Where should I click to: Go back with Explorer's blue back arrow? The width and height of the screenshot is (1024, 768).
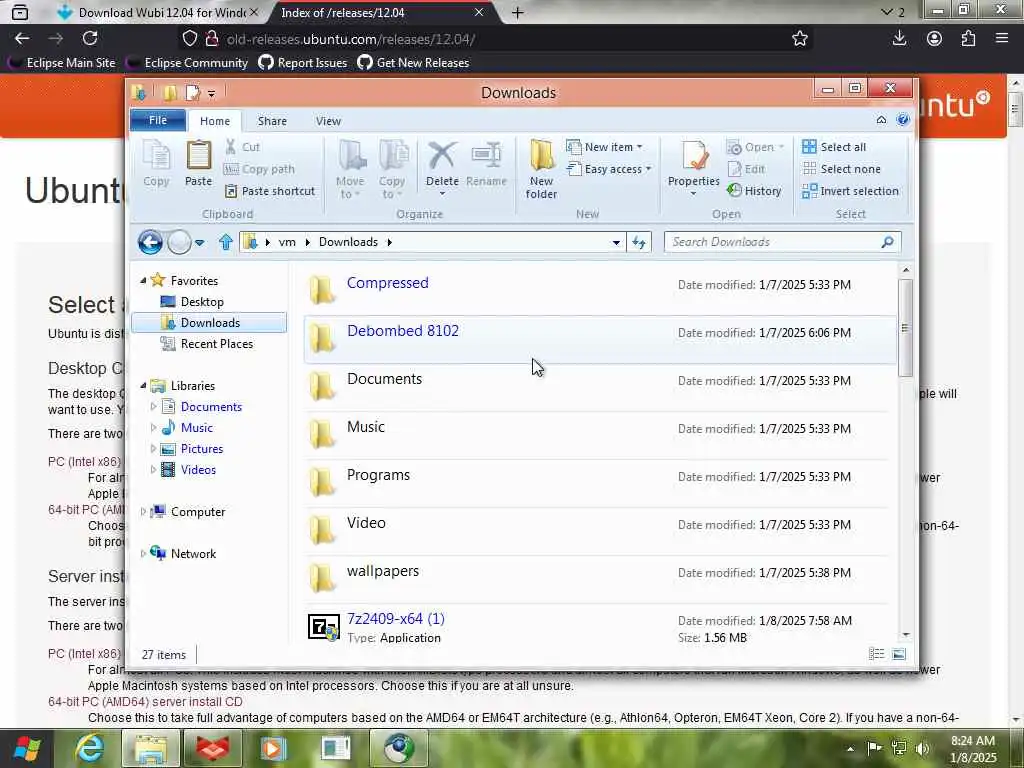point(150,242)
